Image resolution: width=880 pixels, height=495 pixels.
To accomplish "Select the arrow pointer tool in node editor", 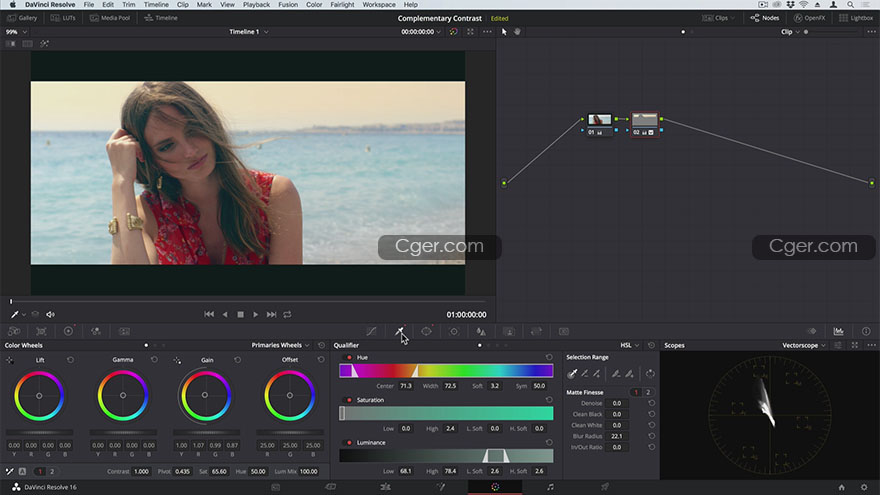I will (504, 32).
